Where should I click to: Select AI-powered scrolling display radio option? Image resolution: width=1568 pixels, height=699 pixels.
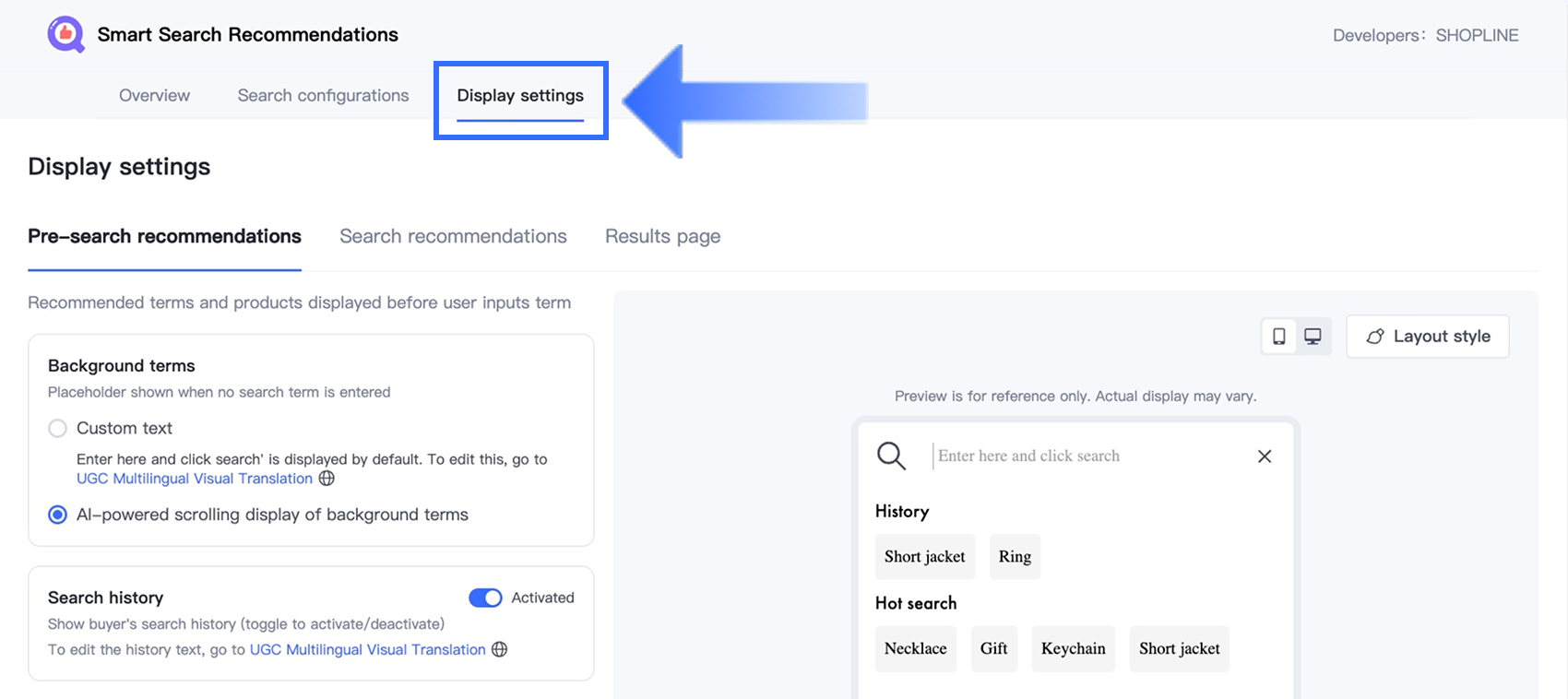(58, 515)
